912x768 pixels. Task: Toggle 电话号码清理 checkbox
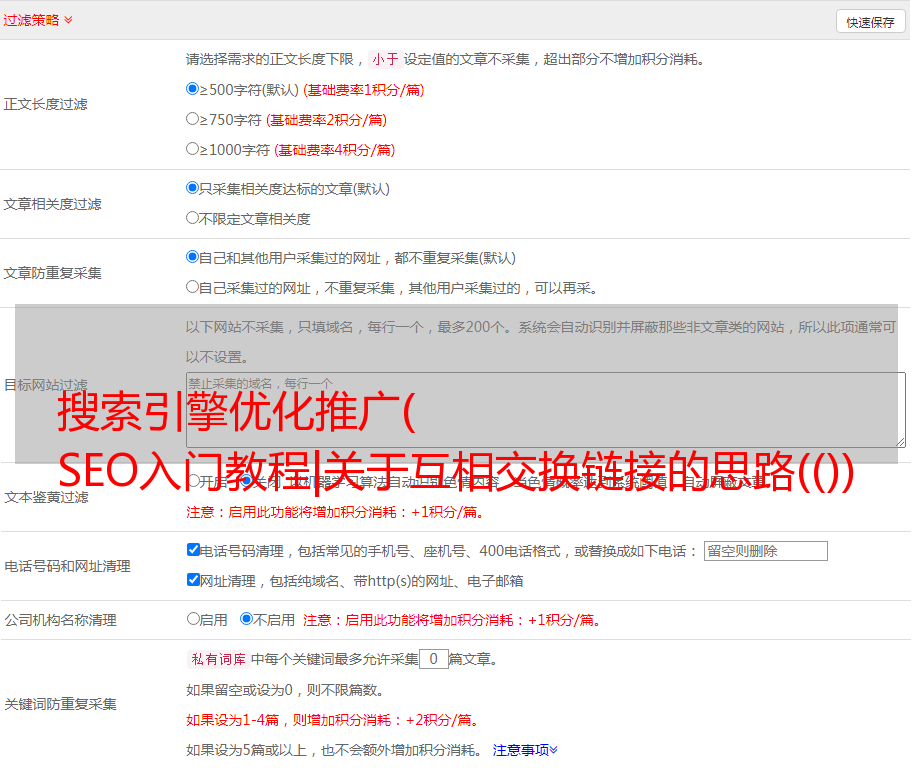pyautogui.click(x=193, y=550)
